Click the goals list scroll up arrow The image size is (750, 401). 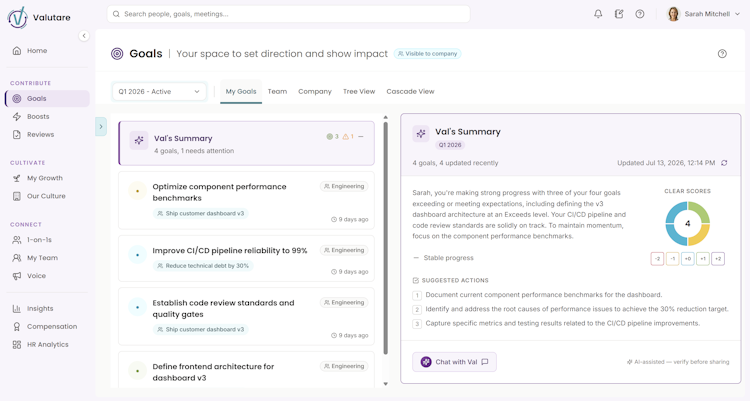[386, 117]
